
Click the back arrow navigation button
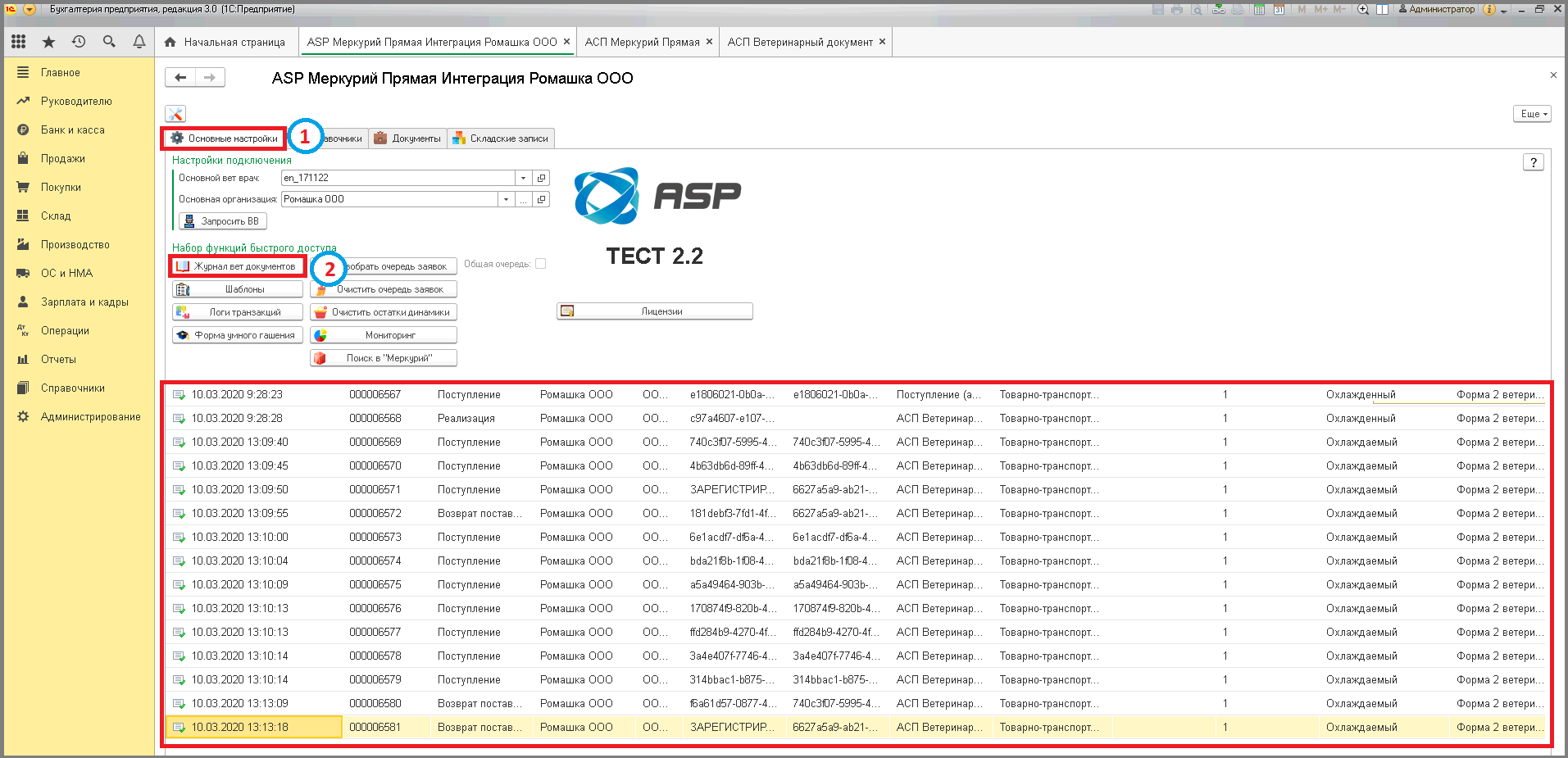180,77
